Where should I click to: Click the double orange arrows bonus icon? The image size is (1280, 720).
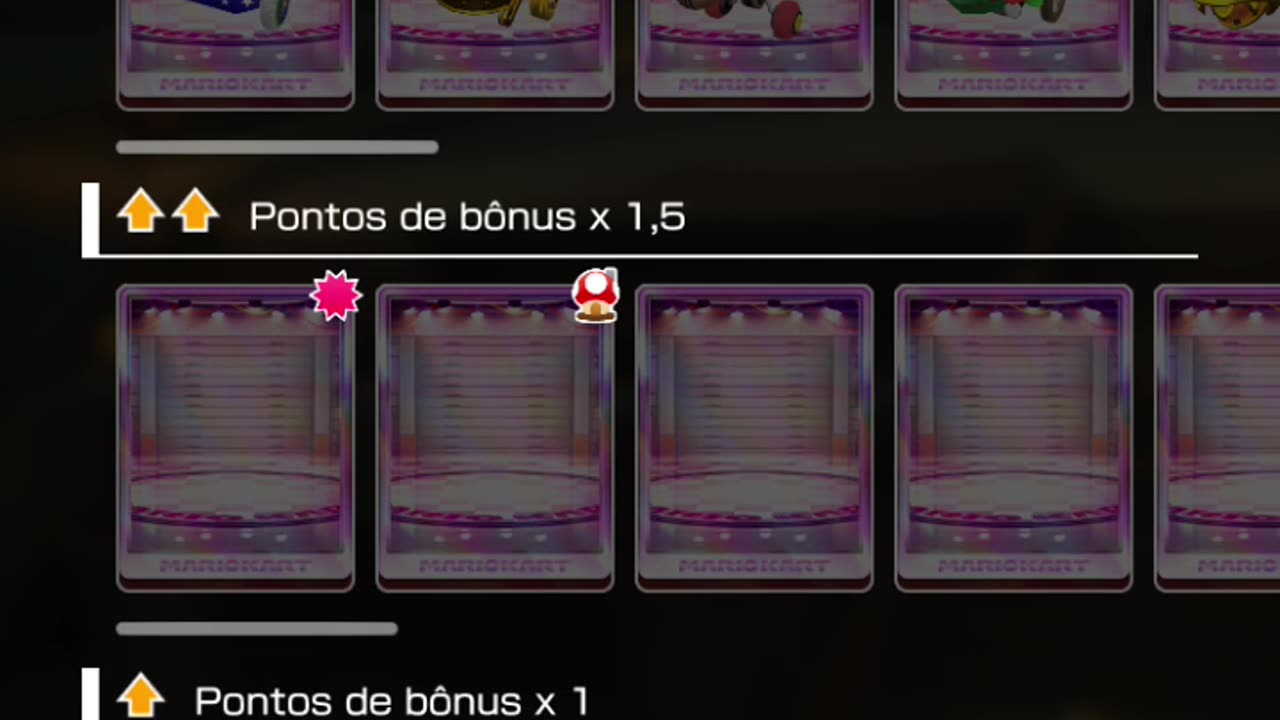point(167,212)
